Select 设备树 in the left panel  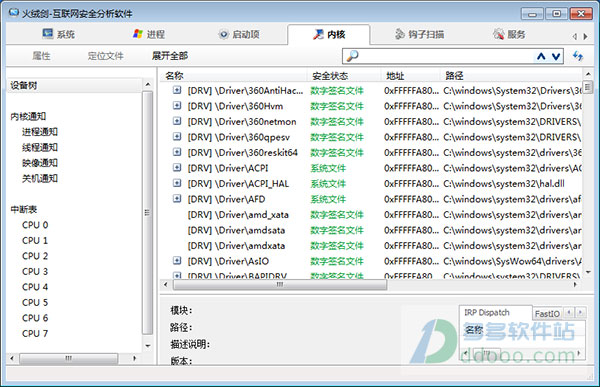[24, 85]
